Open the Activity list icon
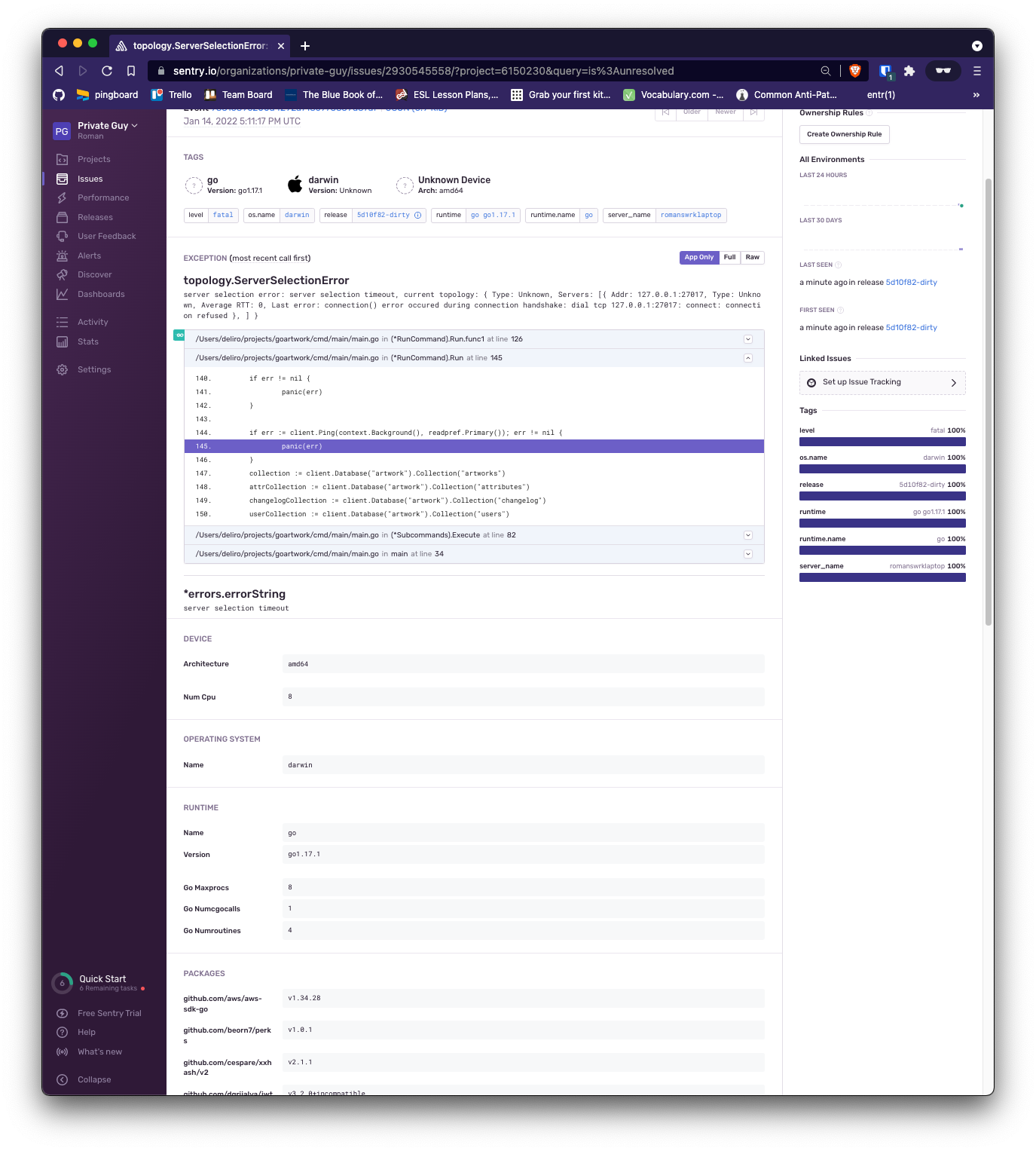Viewport: 1036px width, 1151px height. coord(63,322)
